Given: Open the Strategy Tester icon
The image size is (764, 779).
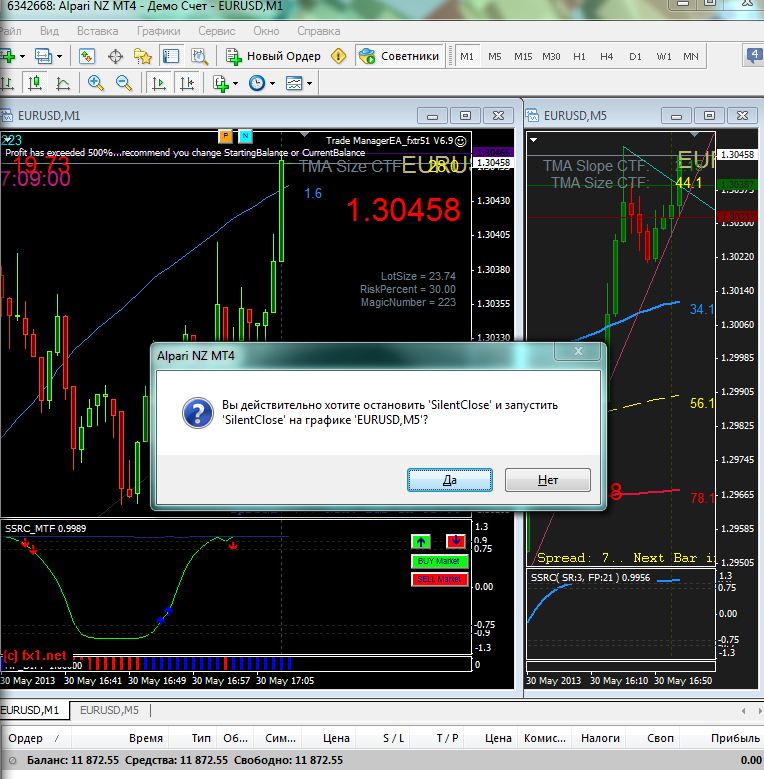Looking at the screenshot, I should tap(199, 56).
